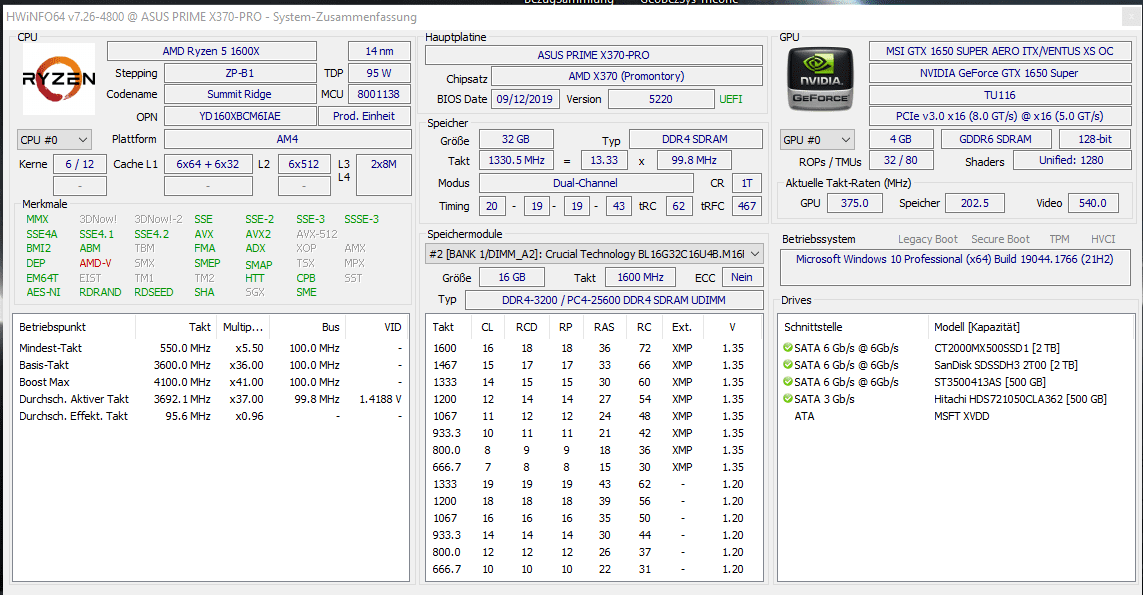Click the RCD column header
Viewport: 1143px width, 595px height.
pos(526,327)
